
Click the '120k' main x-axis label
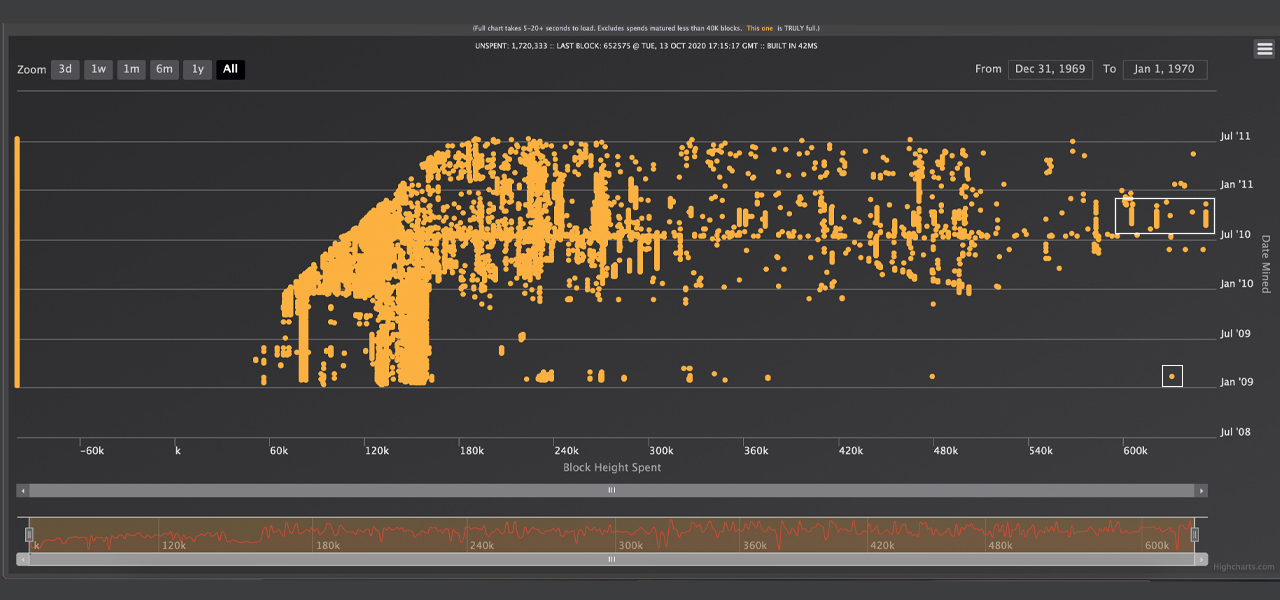(377, 451)
